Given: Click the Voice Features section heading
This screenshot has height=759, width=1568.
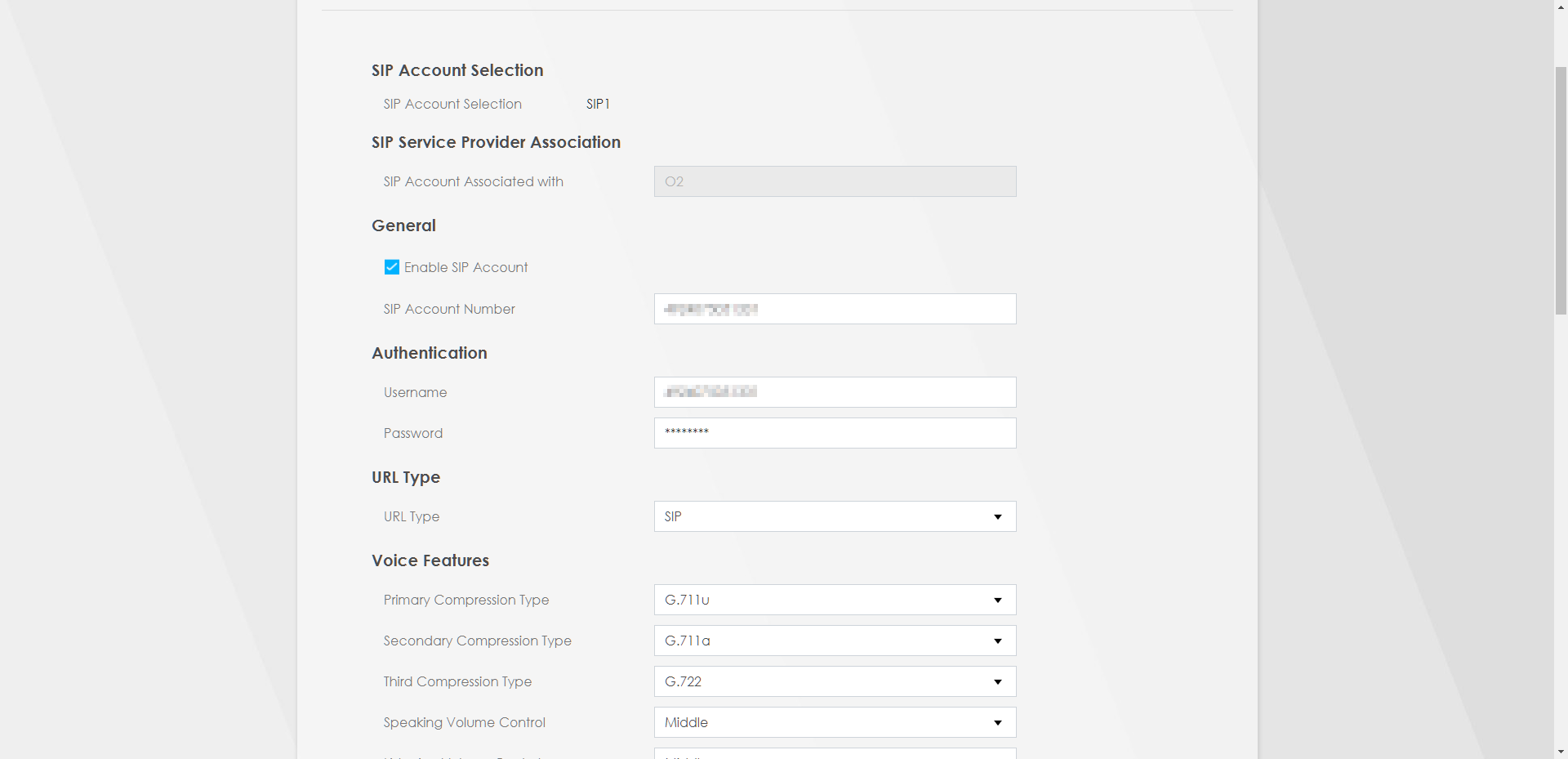Looking at the screenshot, I should click(x=430, y=560).
